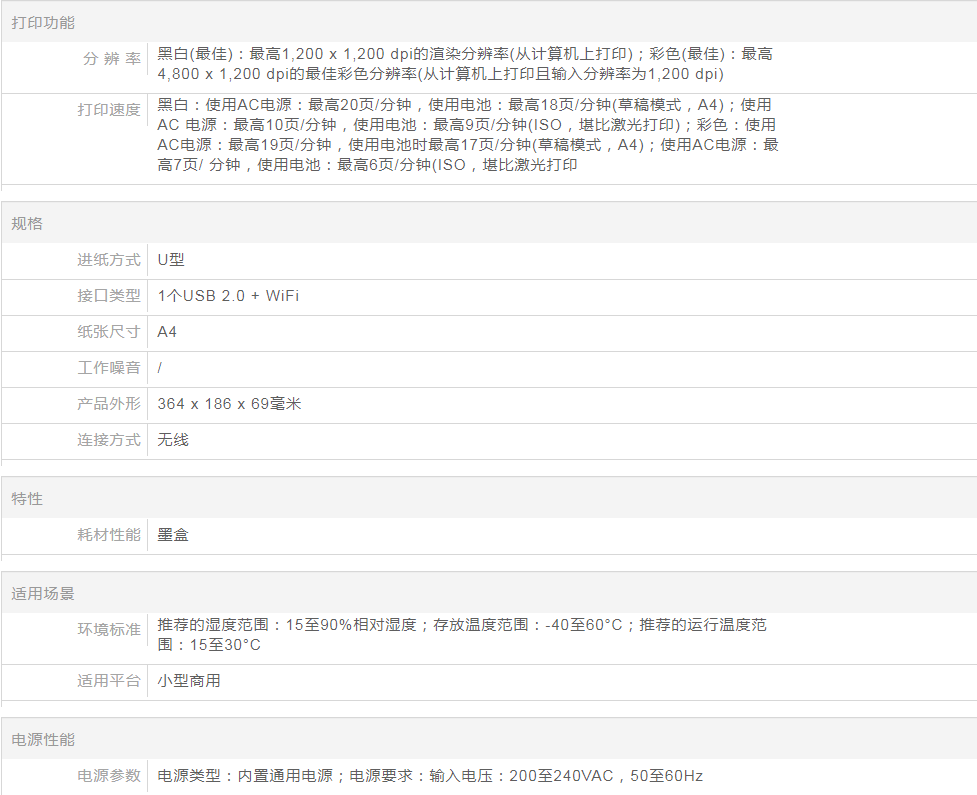Click the "1个USB 2.0 + WiFi" value

[228, 296]
